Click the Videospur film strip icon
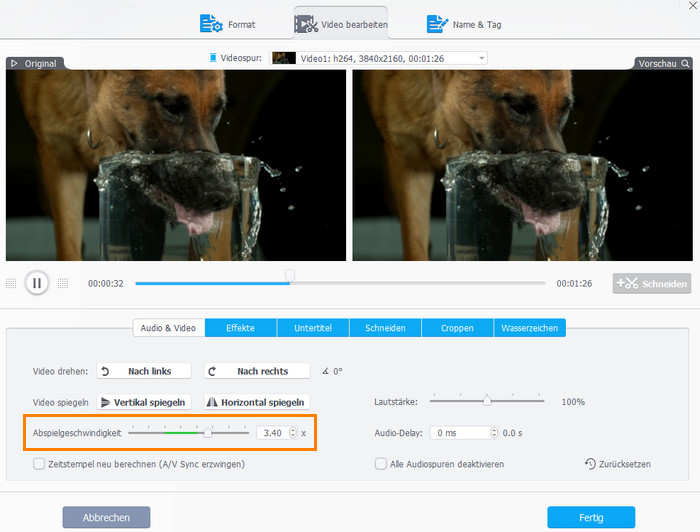The height and width of the screenshot is (532, 700). click(213, 58)
